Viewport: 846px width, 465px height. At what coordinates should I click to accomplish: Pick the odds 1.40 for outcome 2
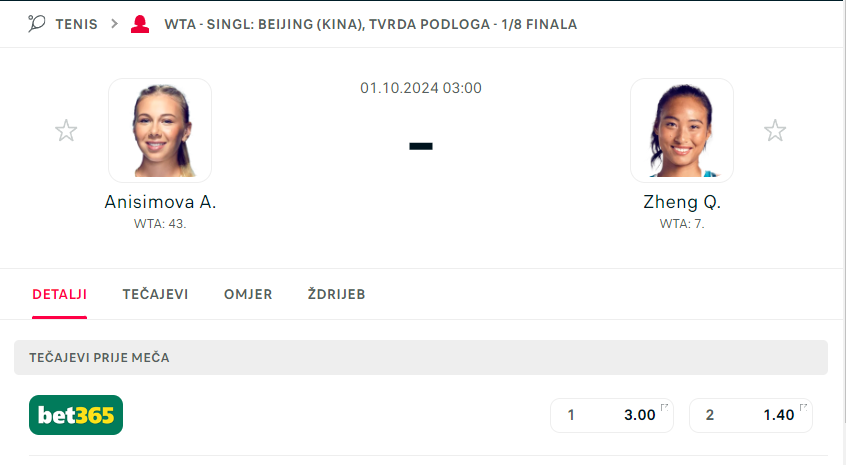[750, 415]
